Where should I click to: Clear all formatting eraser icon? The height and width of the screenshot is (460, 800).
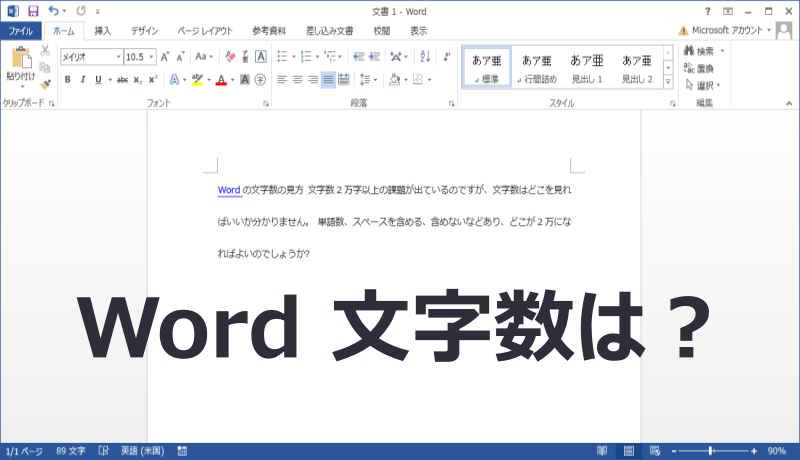pyautogui.click(x=230, y=57)
